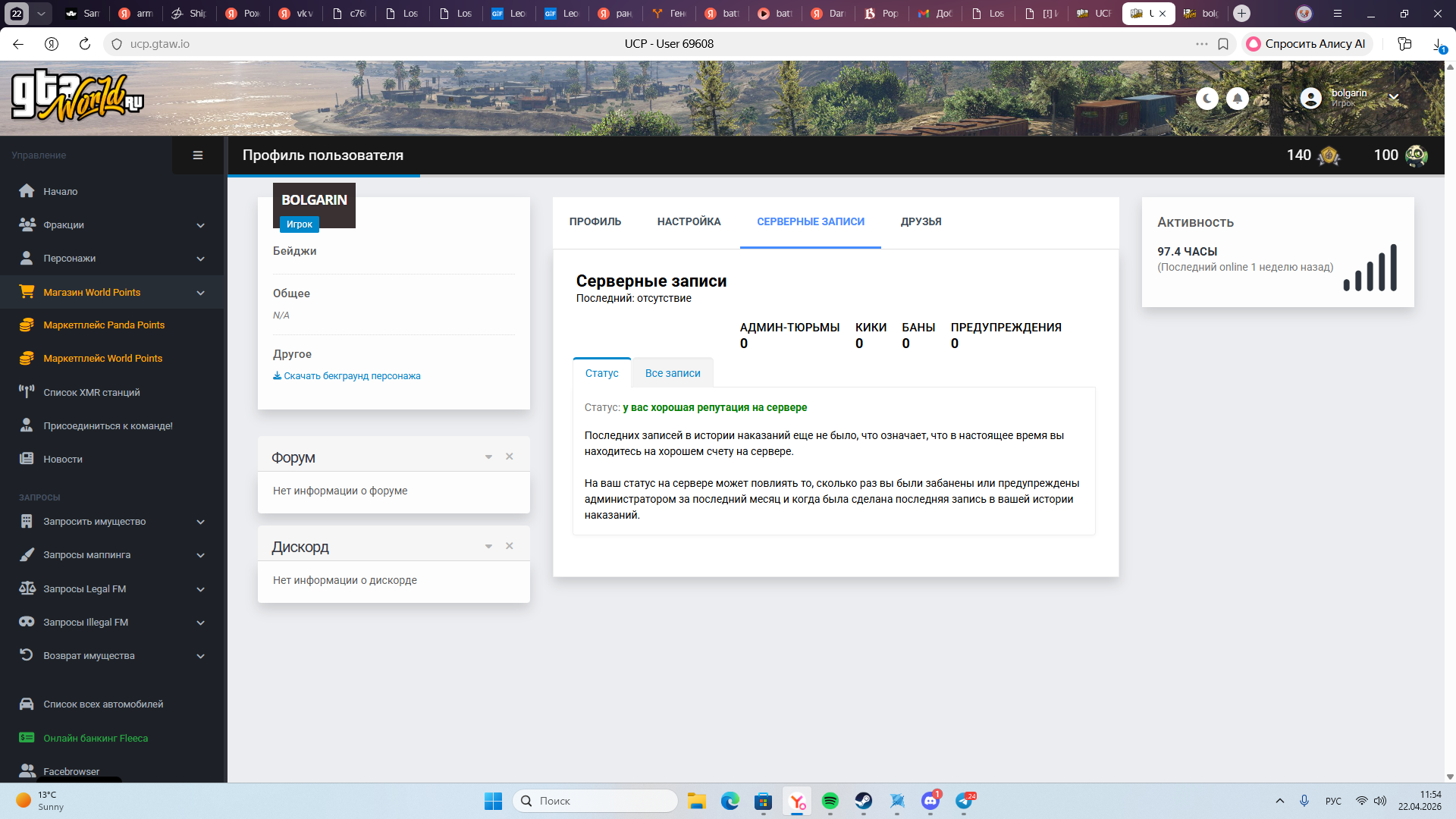Viewport: 1456px width, 819px height.
Task: Open Windows Start menu
Action: click(493, 801)
